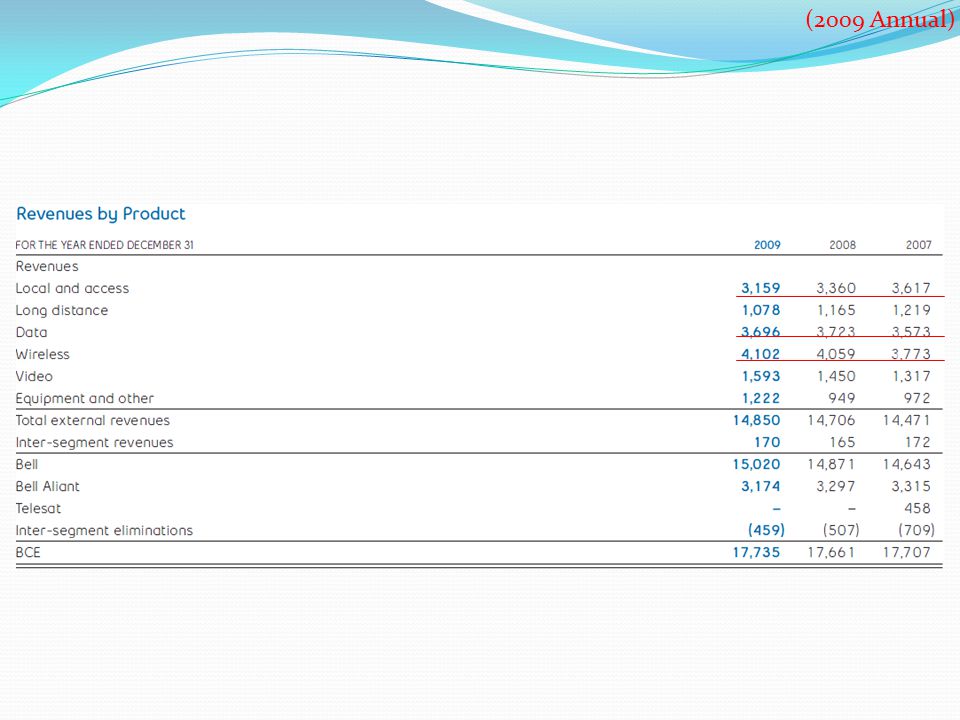Click Bell 2007 value 14,643

tap(907, 465)
